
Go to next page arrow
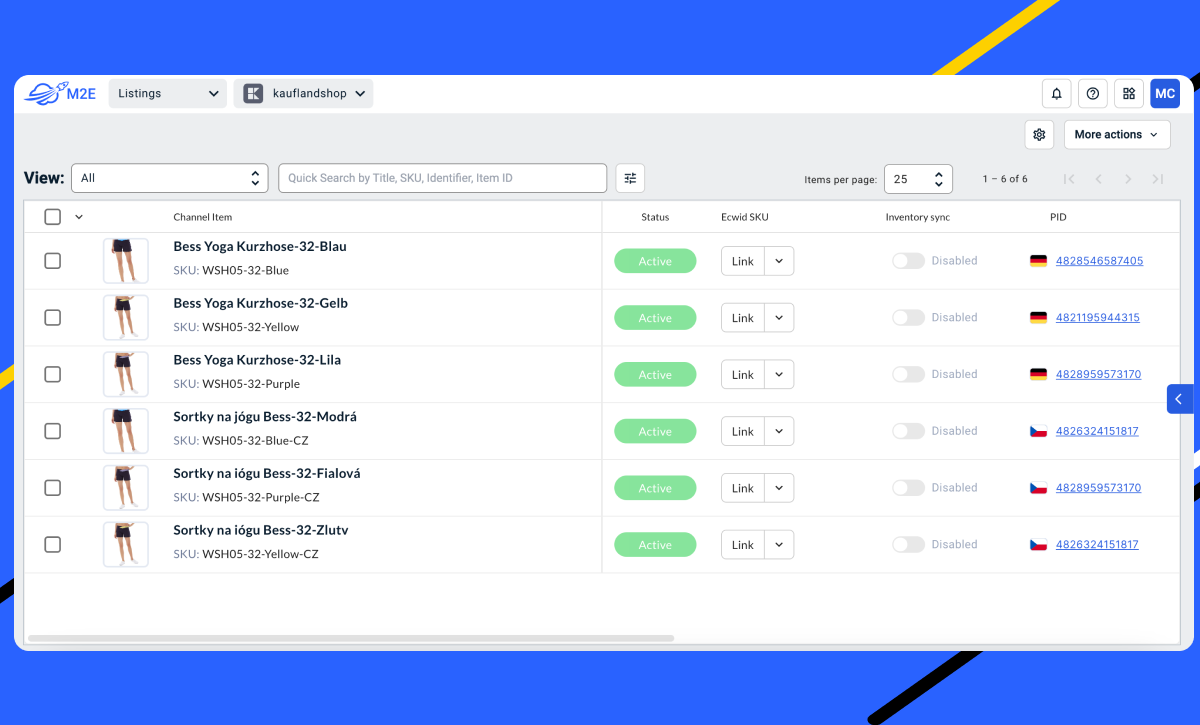1128,179
